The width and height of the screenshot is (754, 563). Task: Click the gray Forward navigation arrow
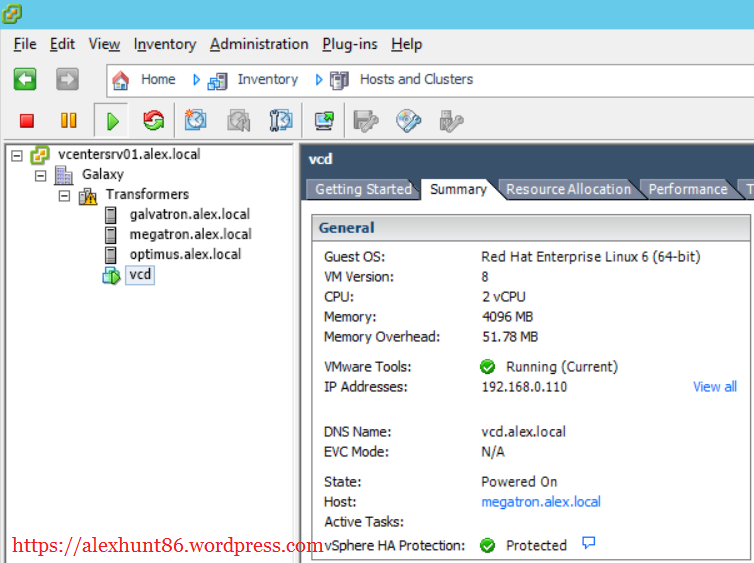pos(67,79)
